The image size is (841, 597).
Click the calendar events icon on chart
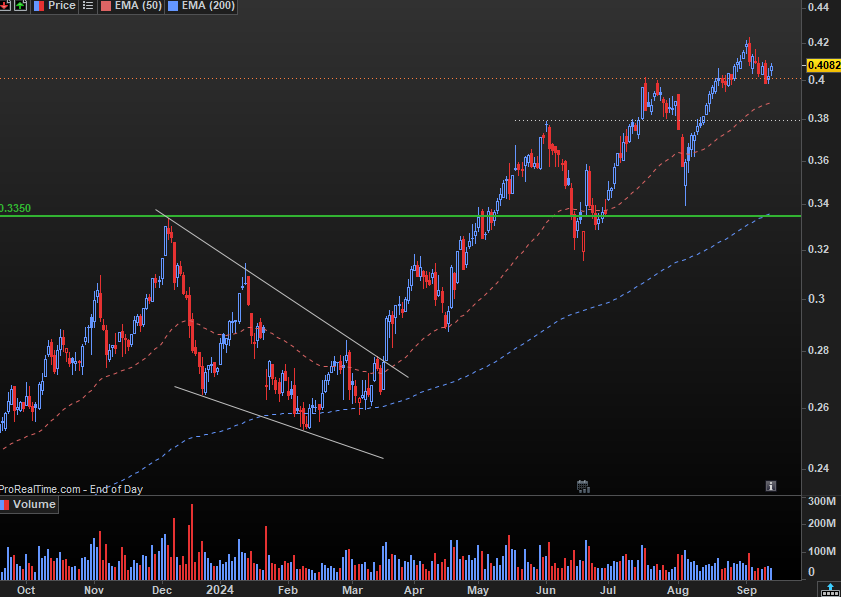583,486
